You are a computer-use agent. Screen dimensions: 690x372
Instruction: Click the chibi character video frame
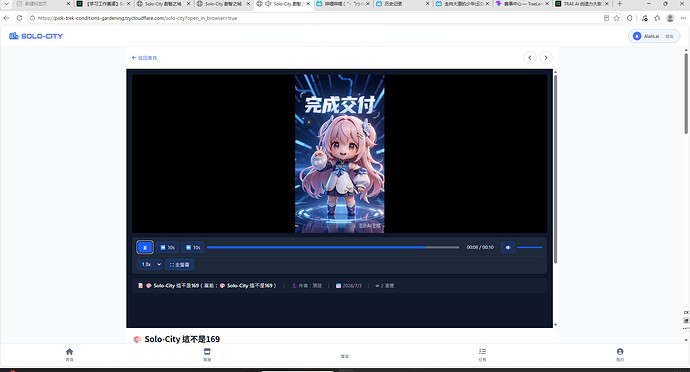coord(339,153)
